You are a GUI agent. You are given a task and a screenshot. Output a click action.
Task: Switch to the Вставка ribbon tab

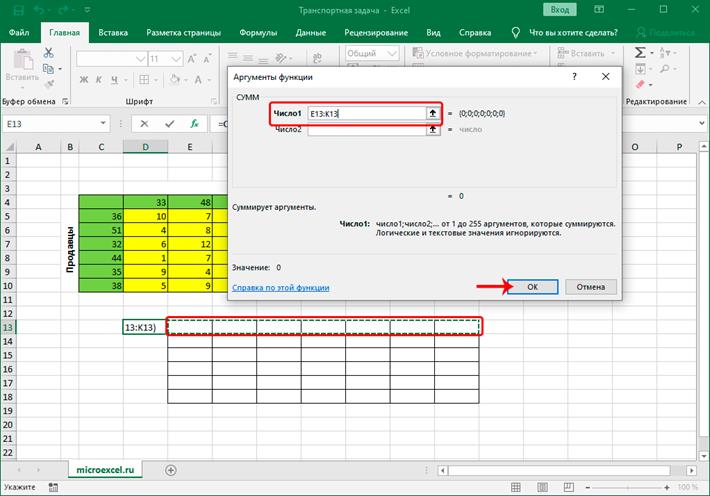click(x=113, y=33)
